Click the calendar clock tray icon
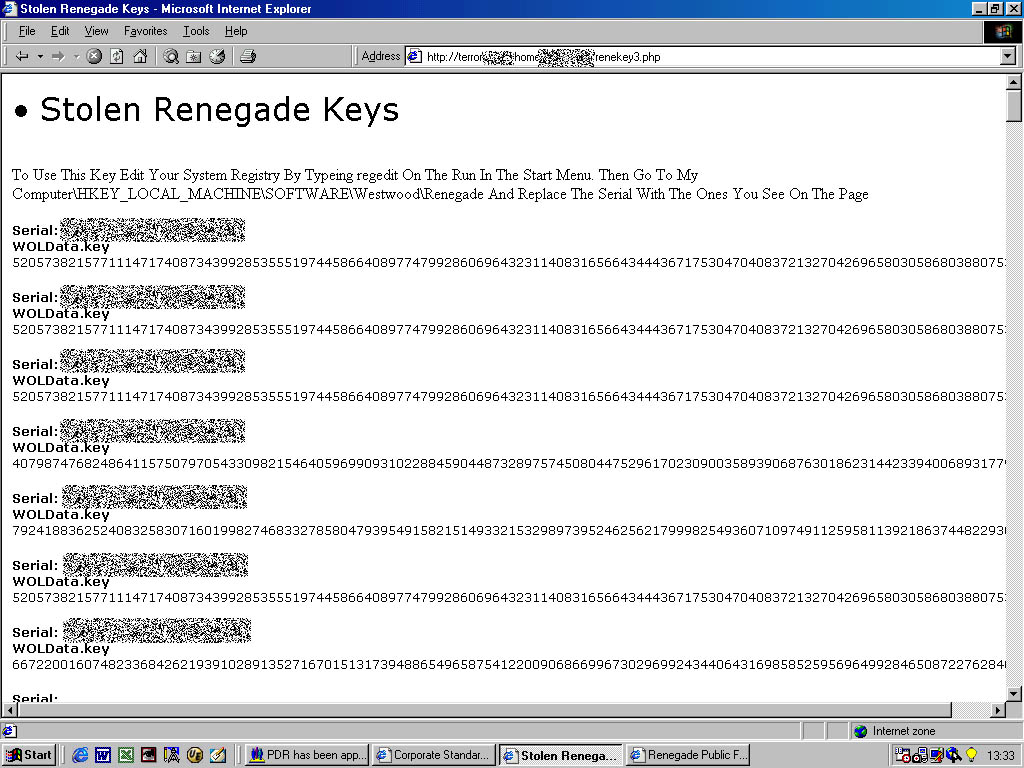 coord(903,755)
